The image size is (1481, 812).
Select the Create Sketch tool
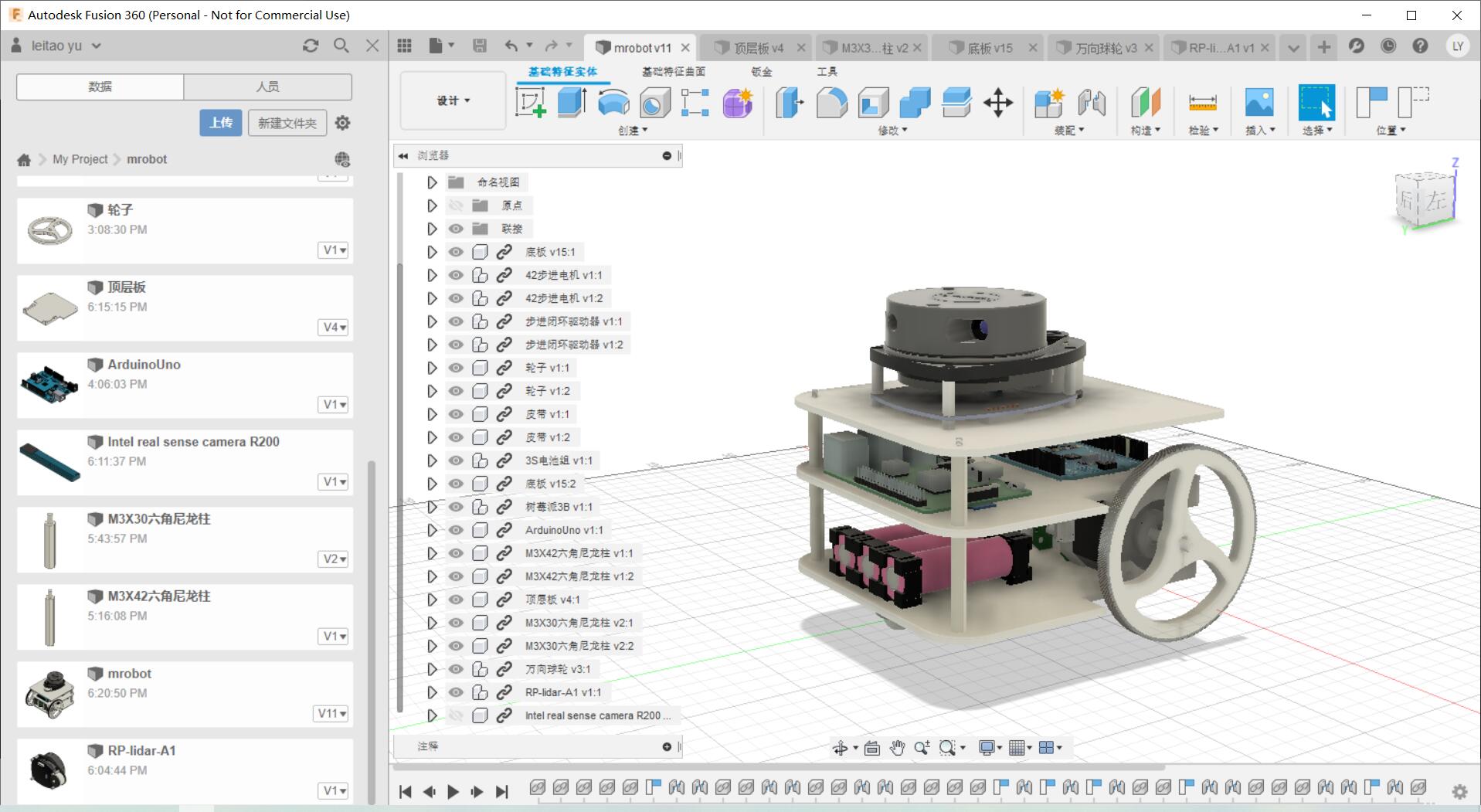[531, 102]
